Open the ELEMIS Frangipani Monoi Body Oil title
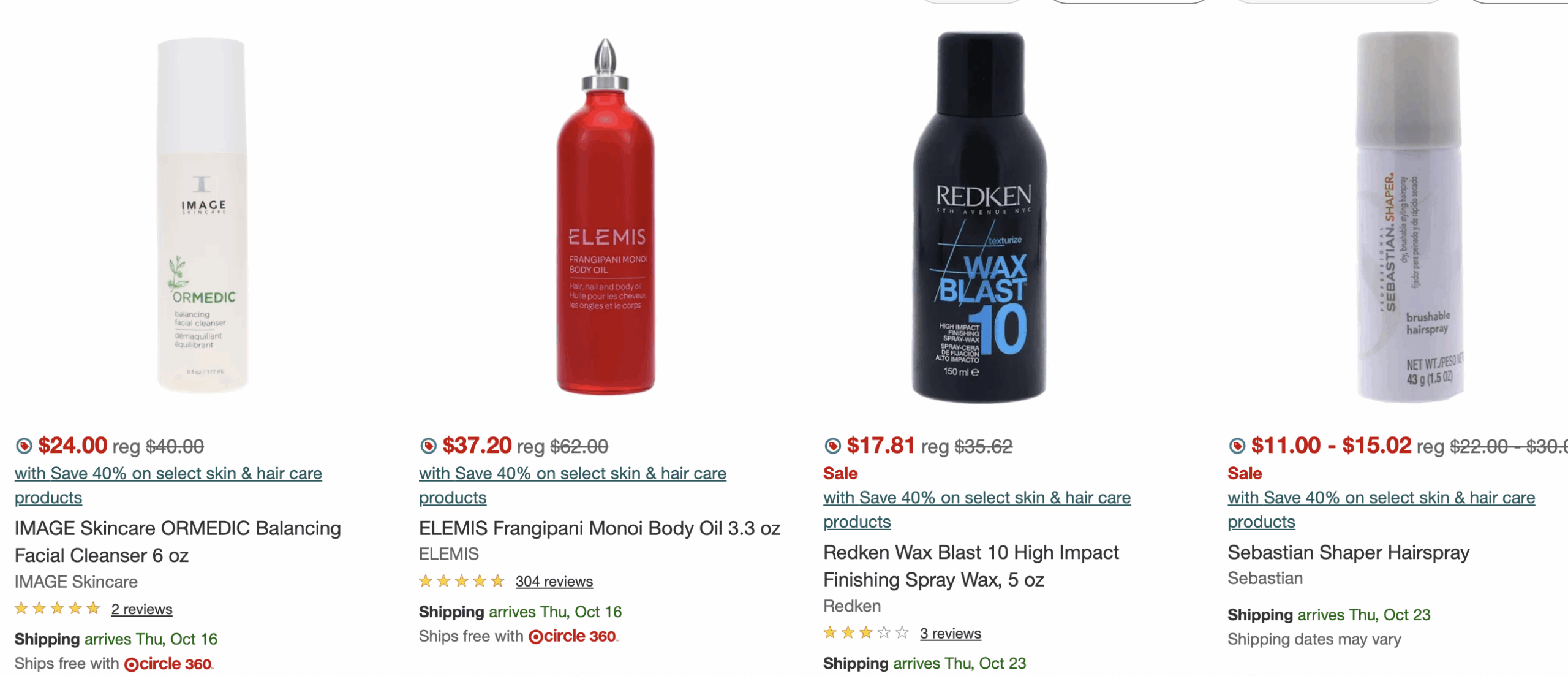This screenshot has height=676, width=1568. click(599, 528)
